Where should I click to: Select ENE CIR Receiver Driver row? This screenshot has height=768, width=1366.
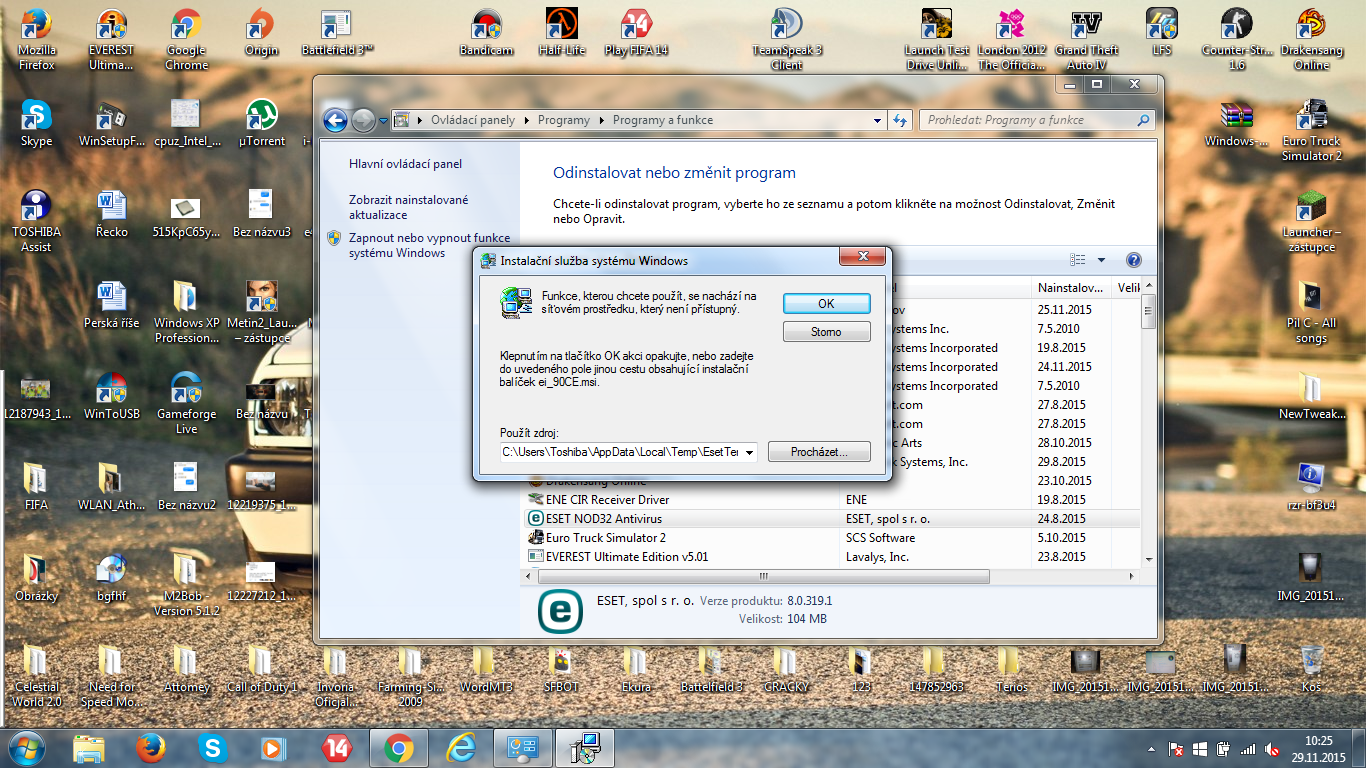click(x=831, y=500)
